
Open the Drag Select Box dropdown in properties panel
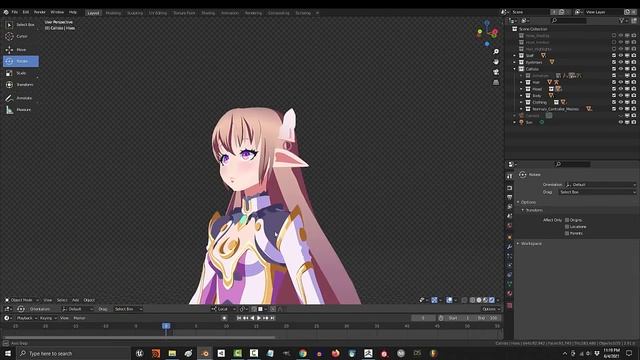coord(598,192)
